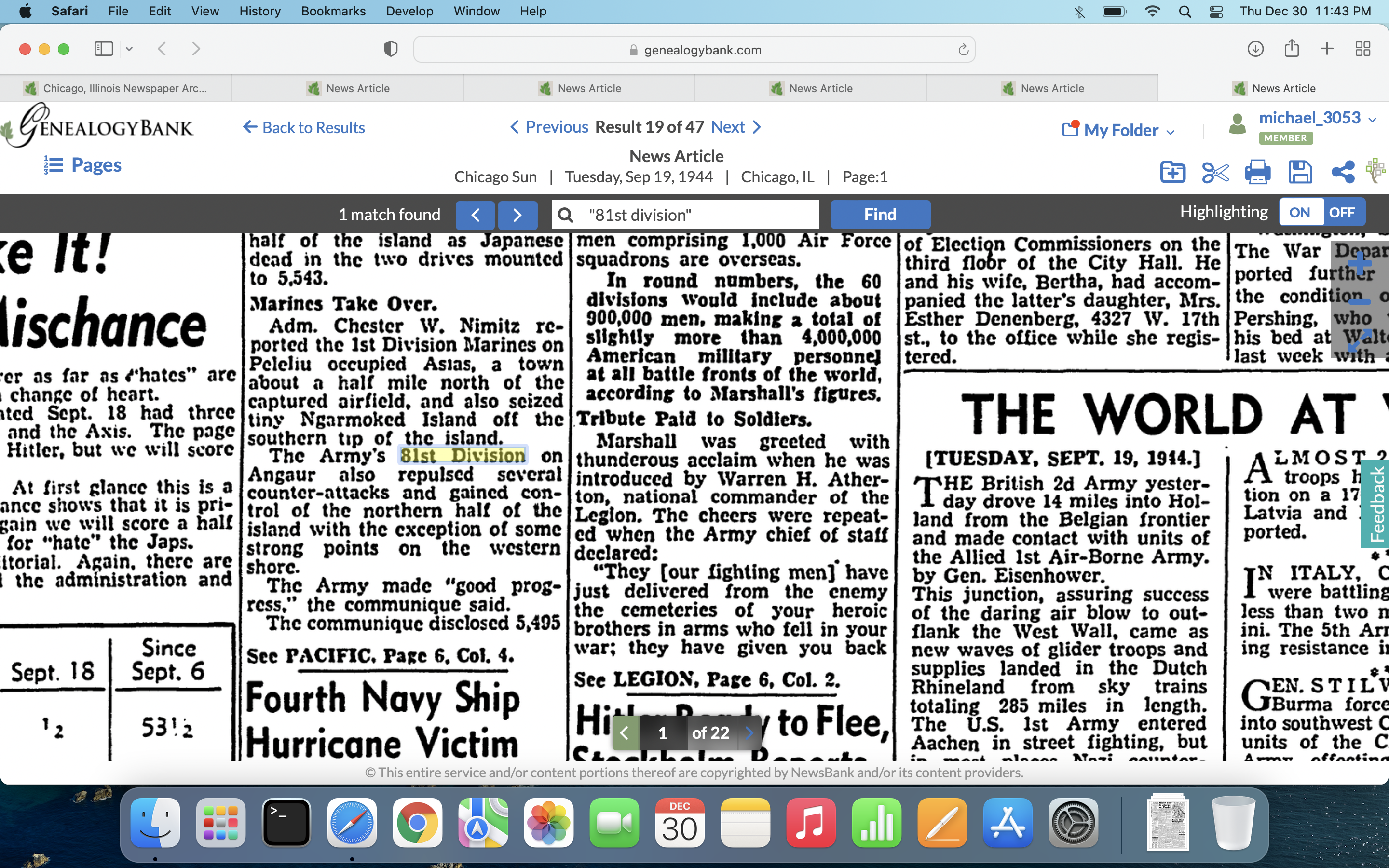The image size is (1389, 868).
Task: Click the share icon
Action: click(x=1343, y=172)
